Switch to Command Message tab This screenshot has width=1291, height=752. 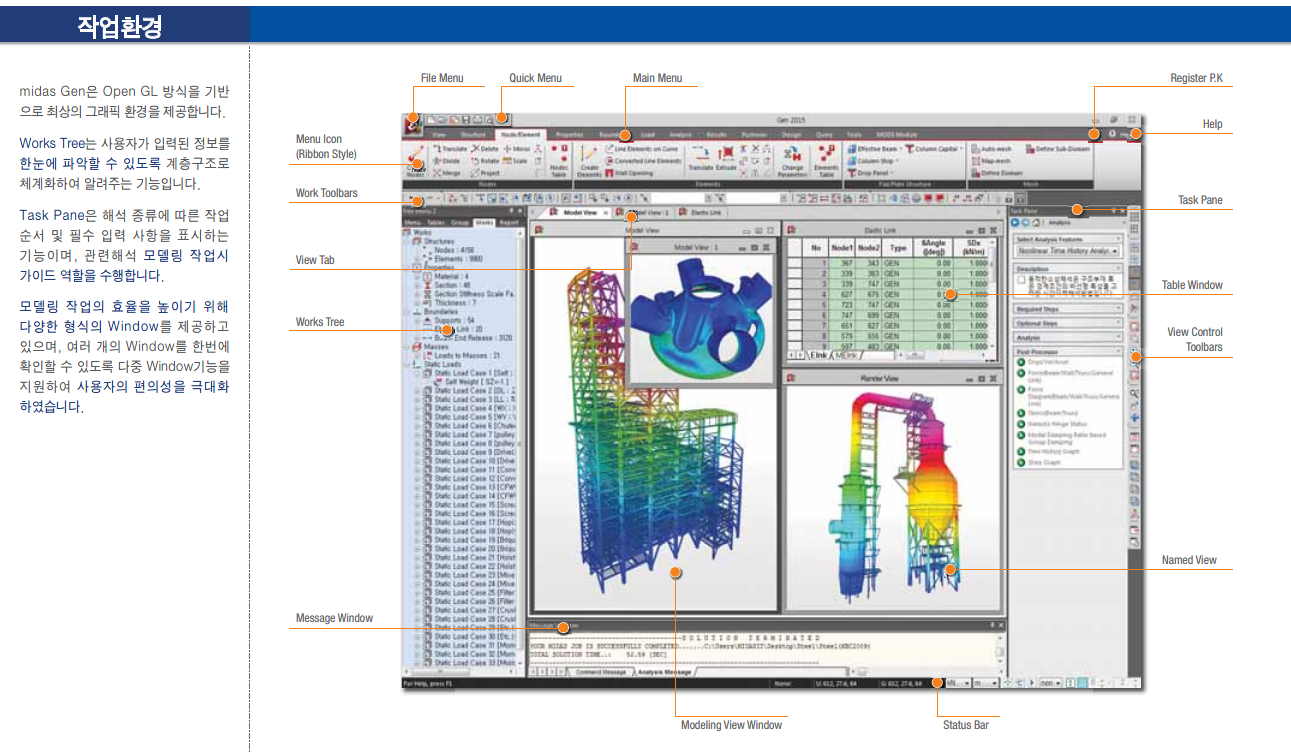(600, 672)
